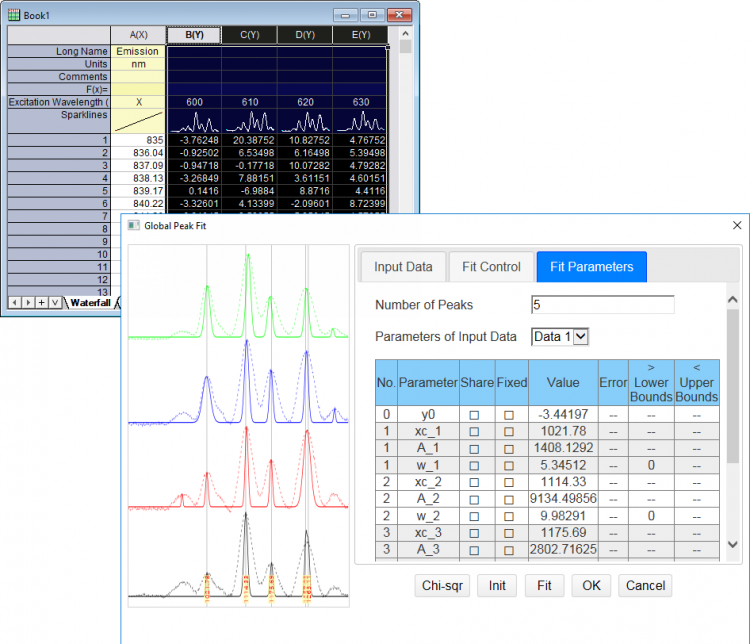Close the Global Peak Fit dialog

(737, 226)
